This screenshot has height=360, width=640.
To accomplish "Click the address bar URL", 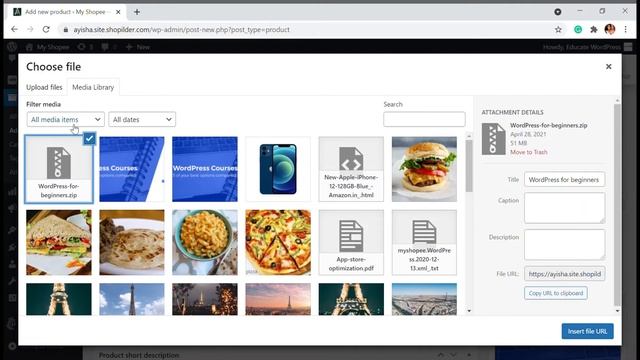I will pos(182,29).
